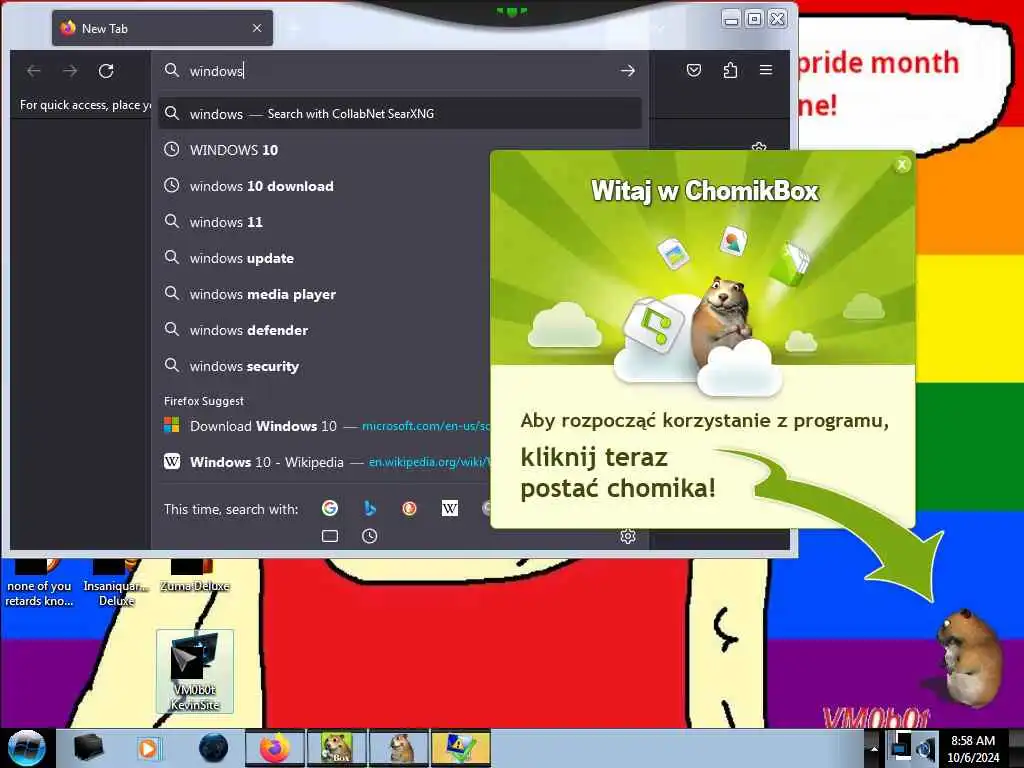Reload the current Firefox page
Viewport: 1024px width, 768px height.
(106, 71)
